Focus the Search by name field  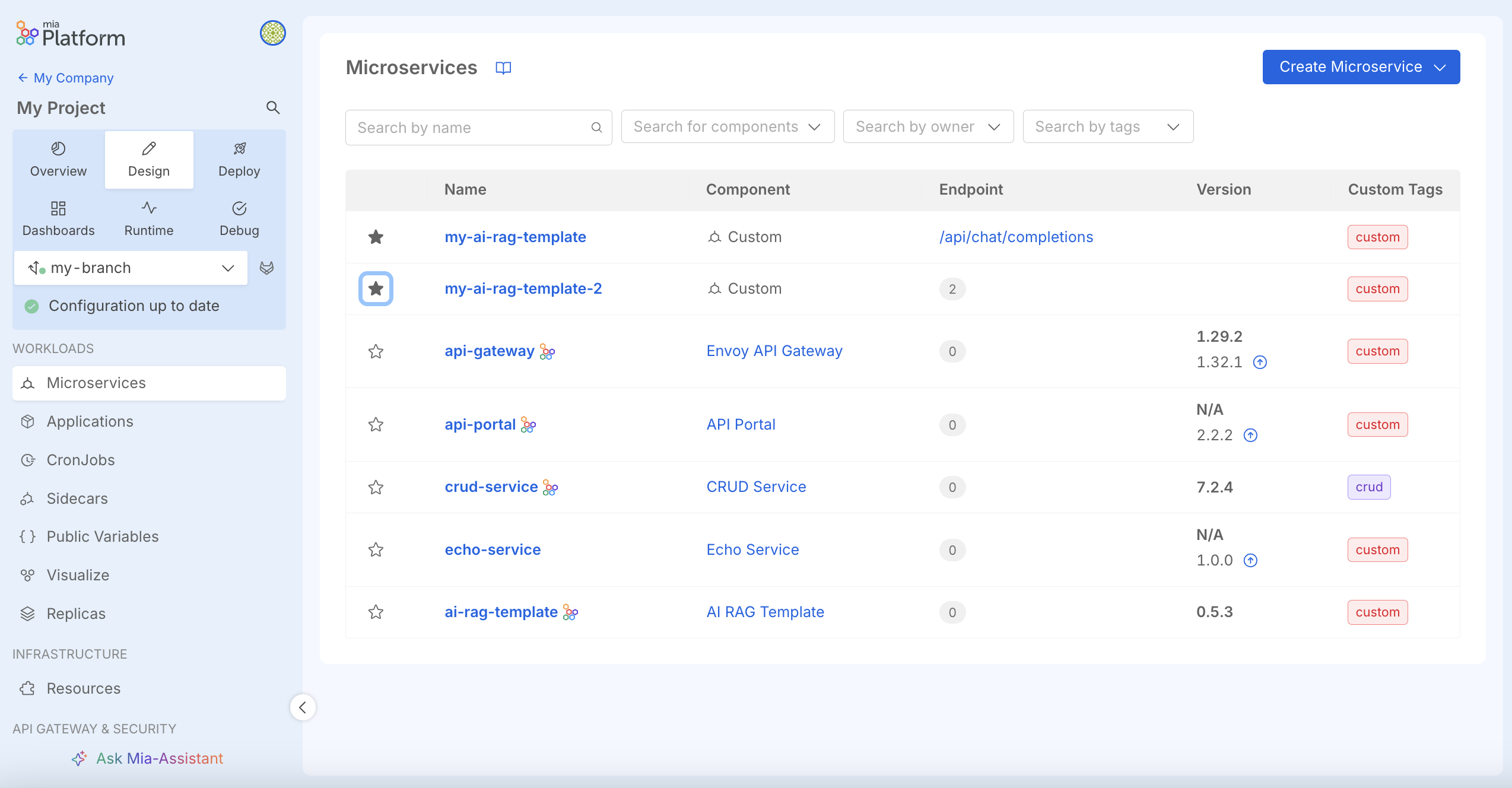click(478, 128)
